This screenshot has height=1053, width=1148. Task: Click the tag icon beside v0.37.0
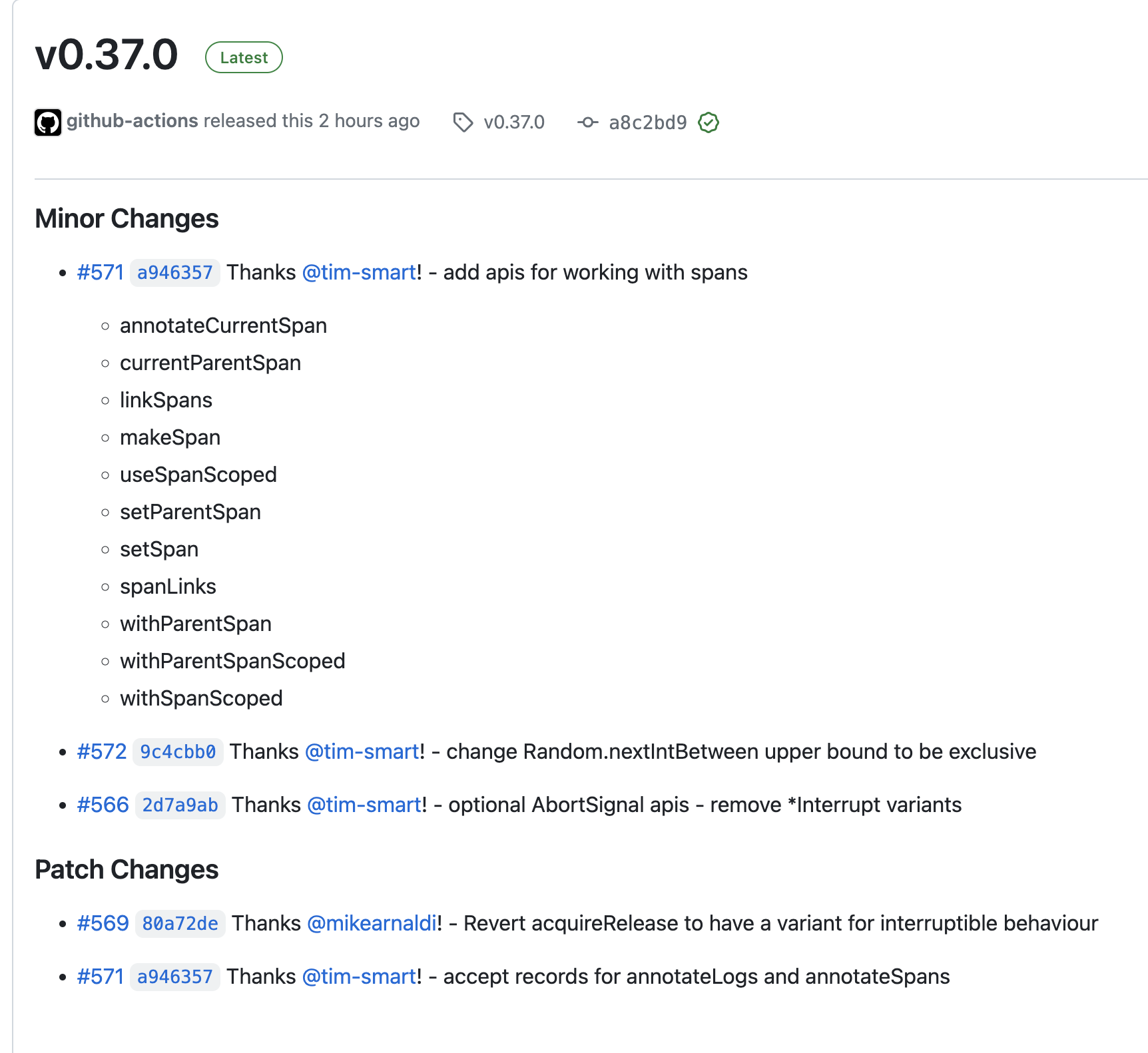(x=463, y=122)
